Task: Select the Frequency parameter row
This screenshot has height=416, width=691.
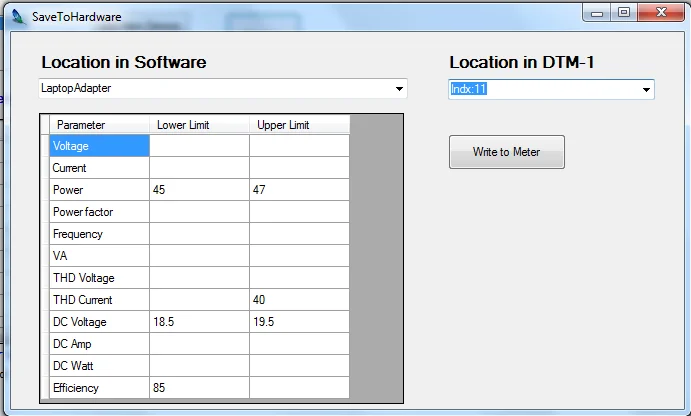Action: 99,234
